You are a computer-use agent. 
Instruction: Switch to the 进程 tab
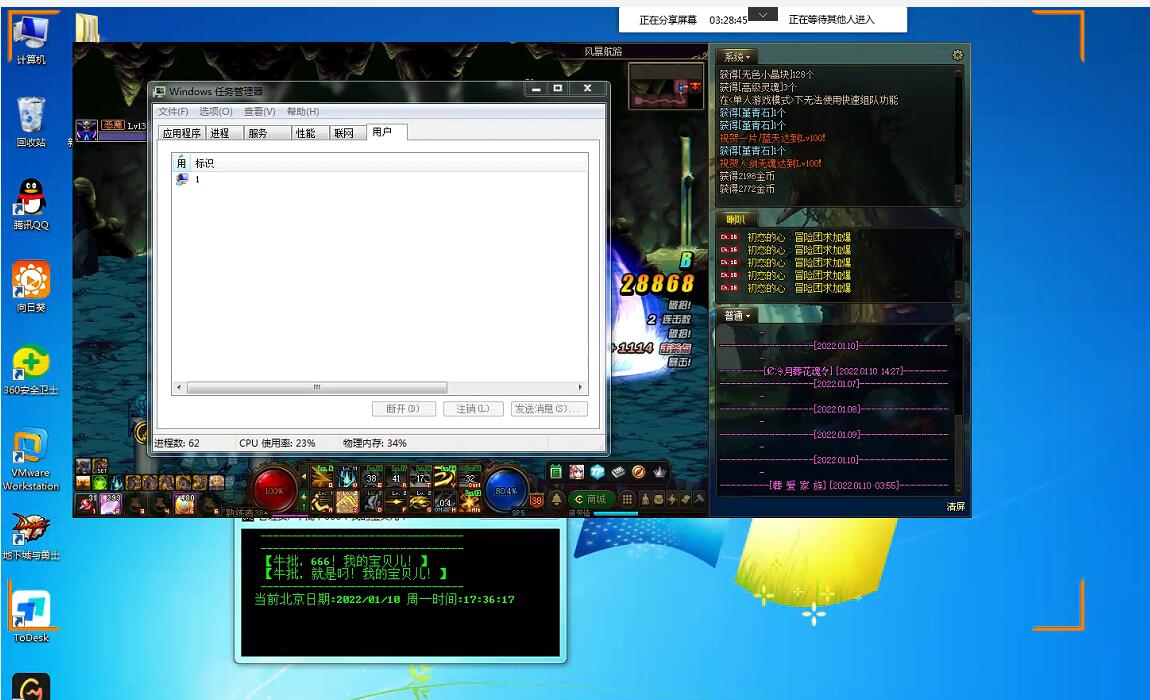[224, 133]
